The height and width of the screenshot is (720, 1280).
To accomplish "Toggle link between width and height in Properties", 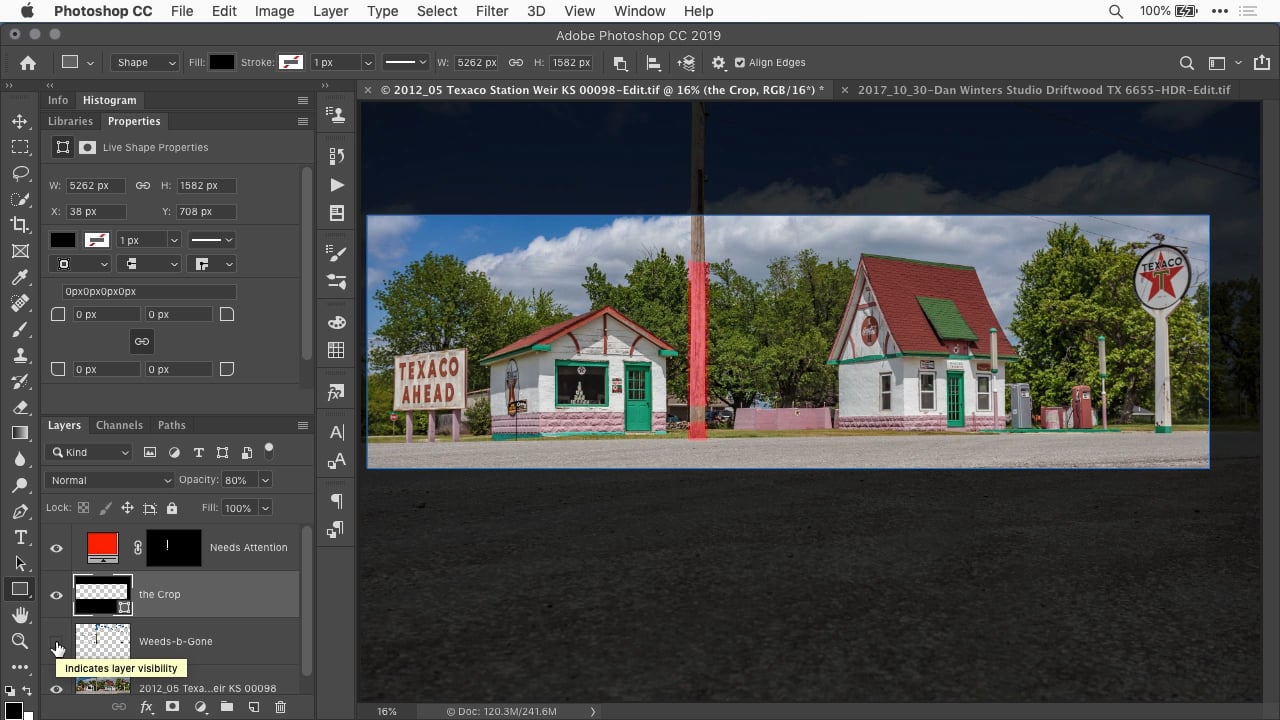I will pyautogui.click(x=143, y=186).
